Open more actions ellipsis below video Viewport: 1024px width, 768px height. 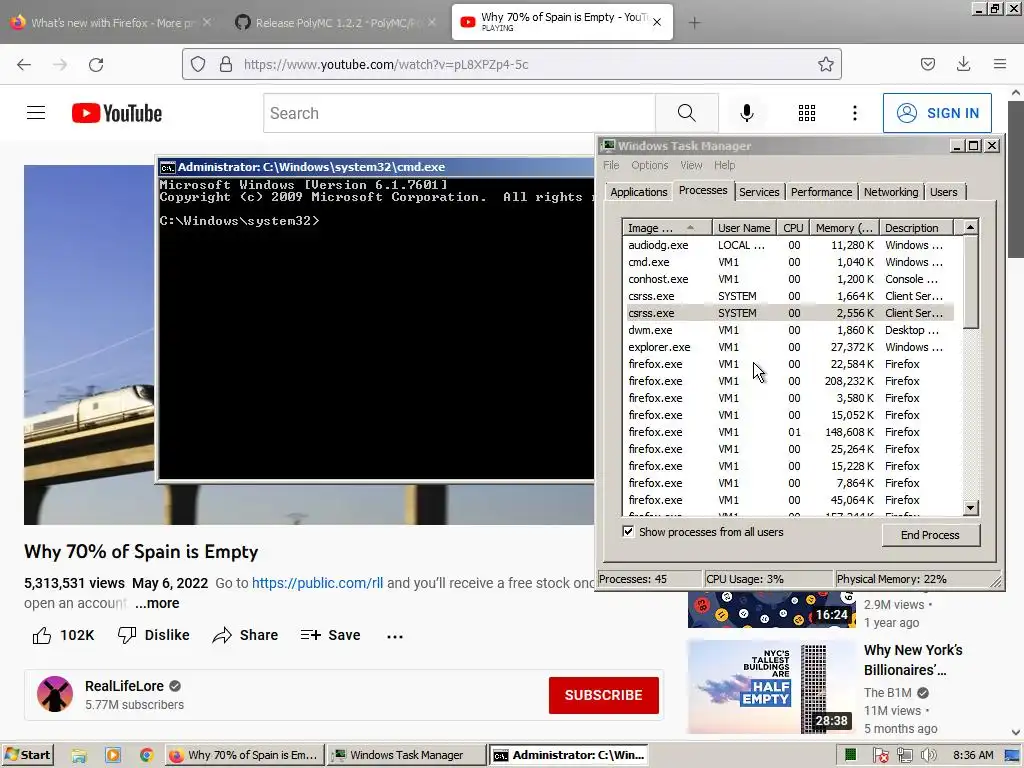pyautogui.click(x=394, y=636)
